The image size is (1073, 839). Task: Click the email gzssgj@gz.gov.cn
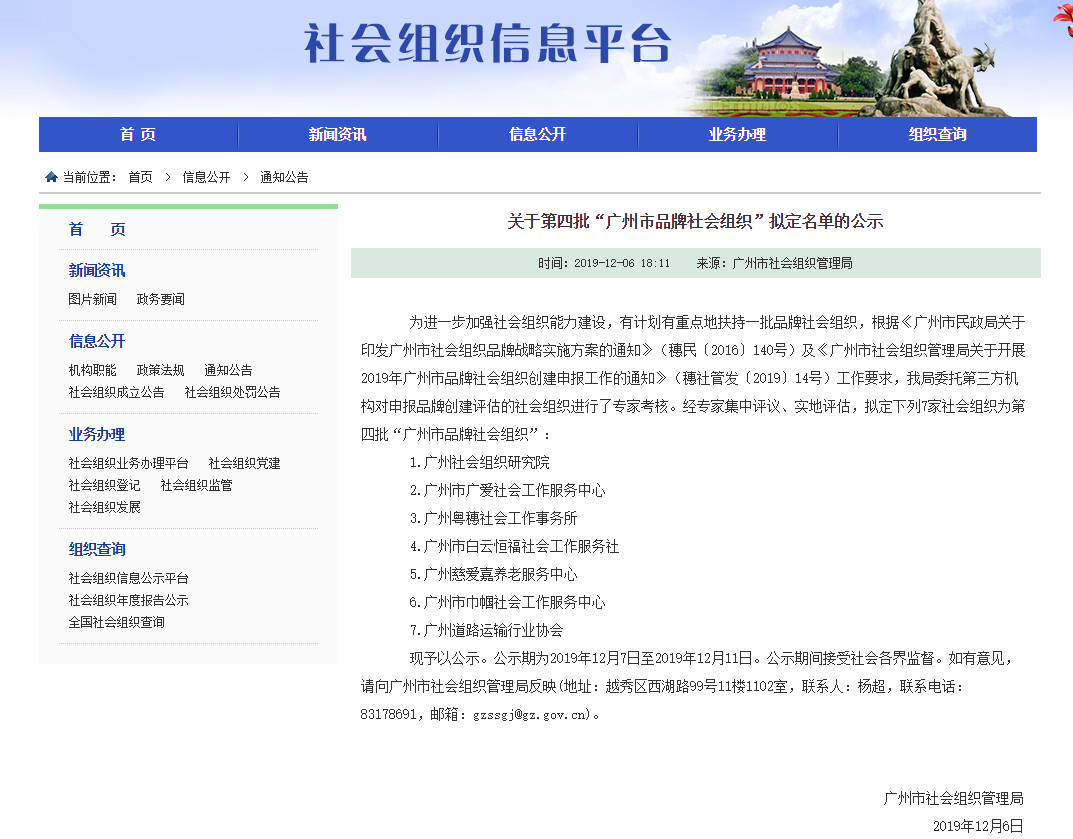click(x=531, y=715)
